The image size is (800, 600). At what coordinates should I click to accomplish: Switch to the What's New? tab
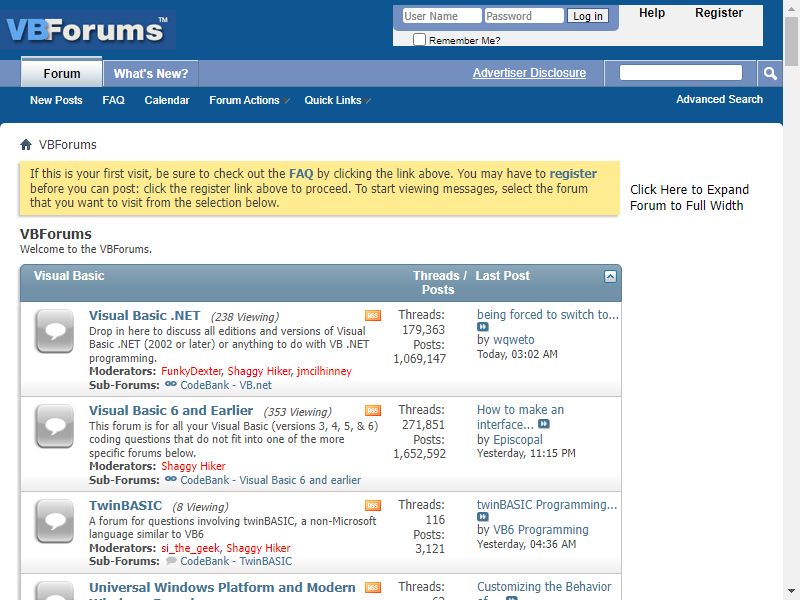[151, 73]
